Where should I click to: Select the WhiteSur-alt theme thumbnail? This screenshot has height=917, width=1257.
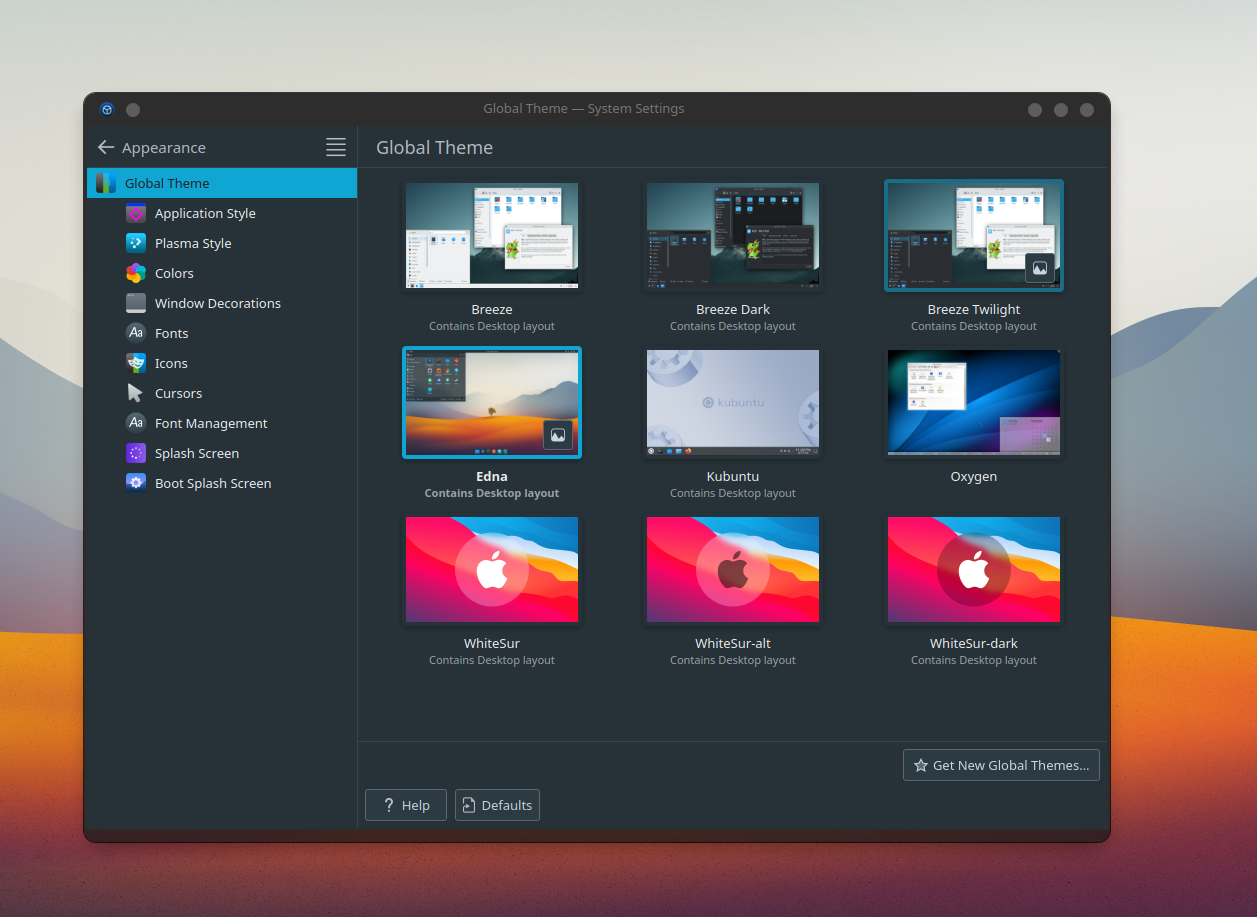pyautogui.click(x=733, y=570)
